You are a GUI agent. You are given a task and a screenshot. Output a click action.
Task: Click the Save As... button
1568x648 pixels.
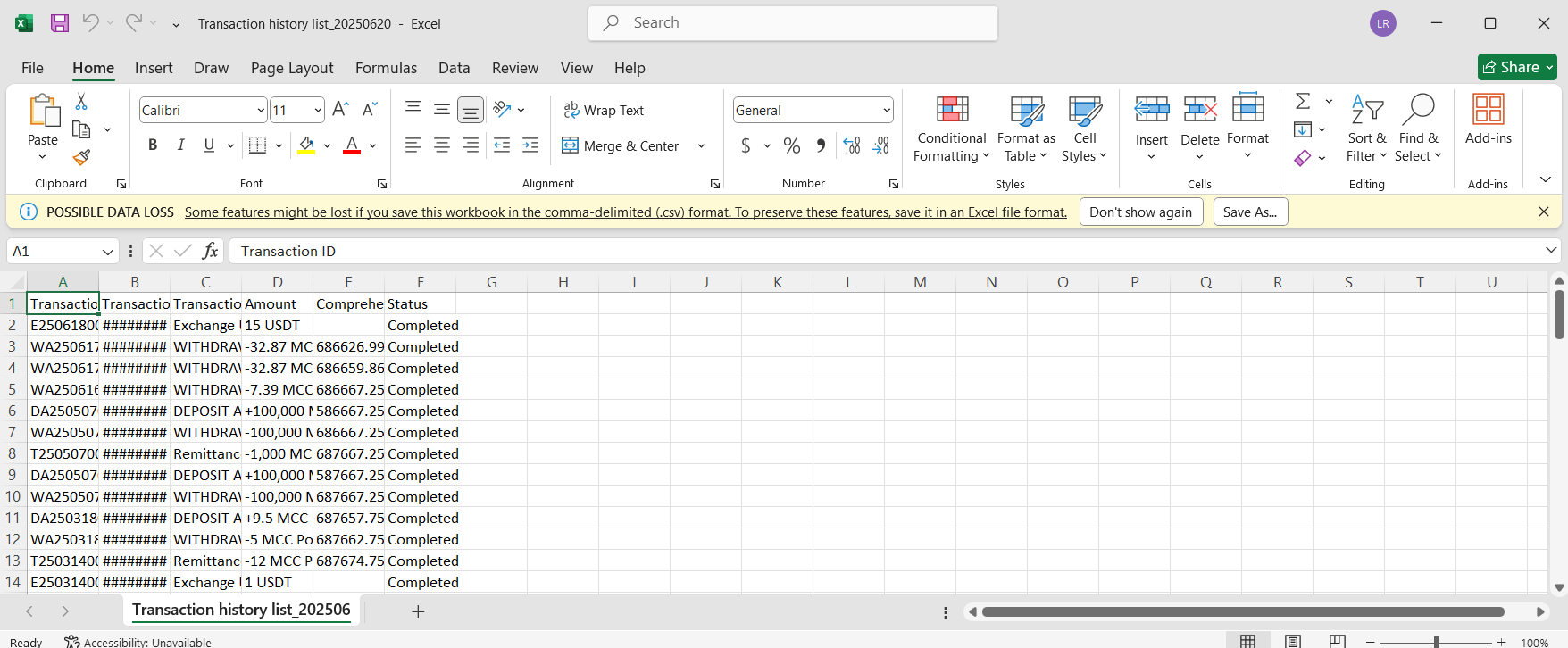coord(1250,212)
